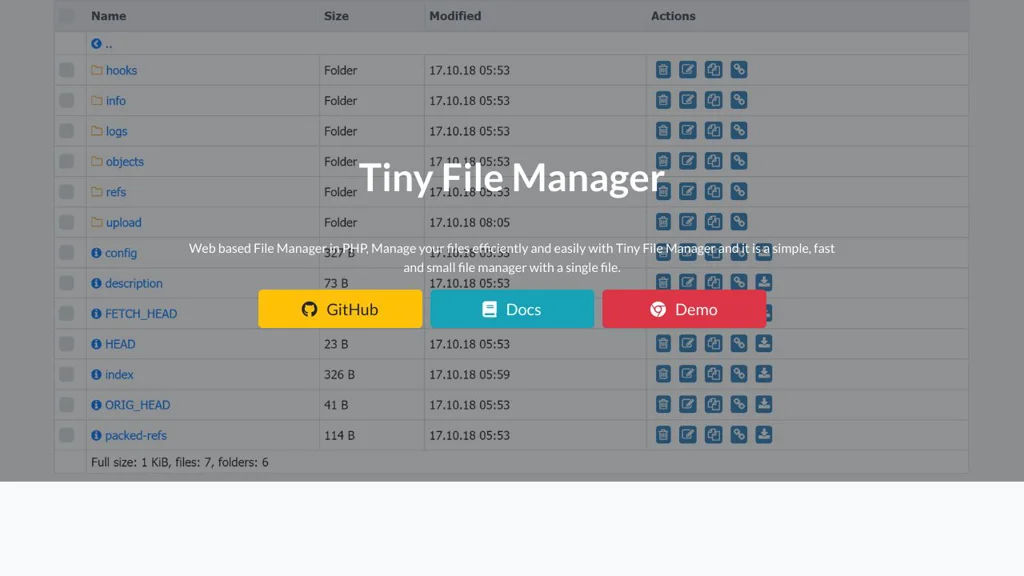Tick the checkbox for info folder
Viewport: 1024px width, 576px height.
[67, 101]
